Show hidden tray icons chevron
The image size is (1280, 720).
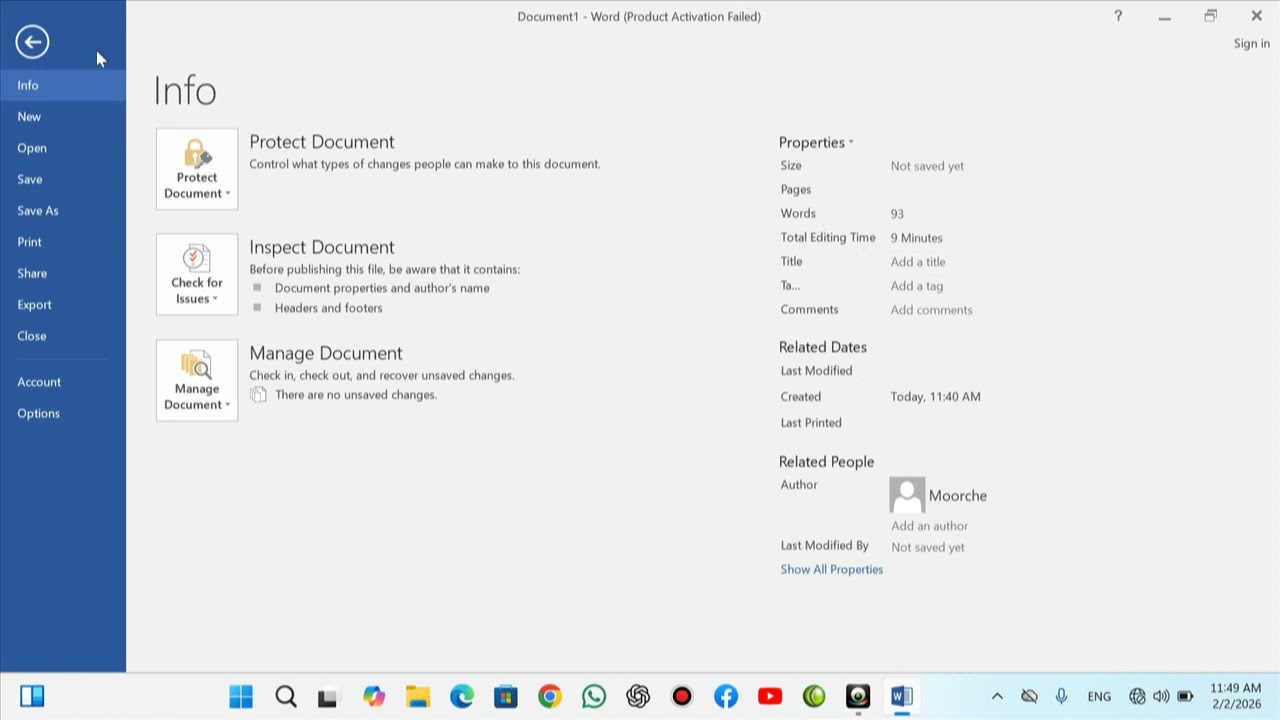(x=997, y=696)
